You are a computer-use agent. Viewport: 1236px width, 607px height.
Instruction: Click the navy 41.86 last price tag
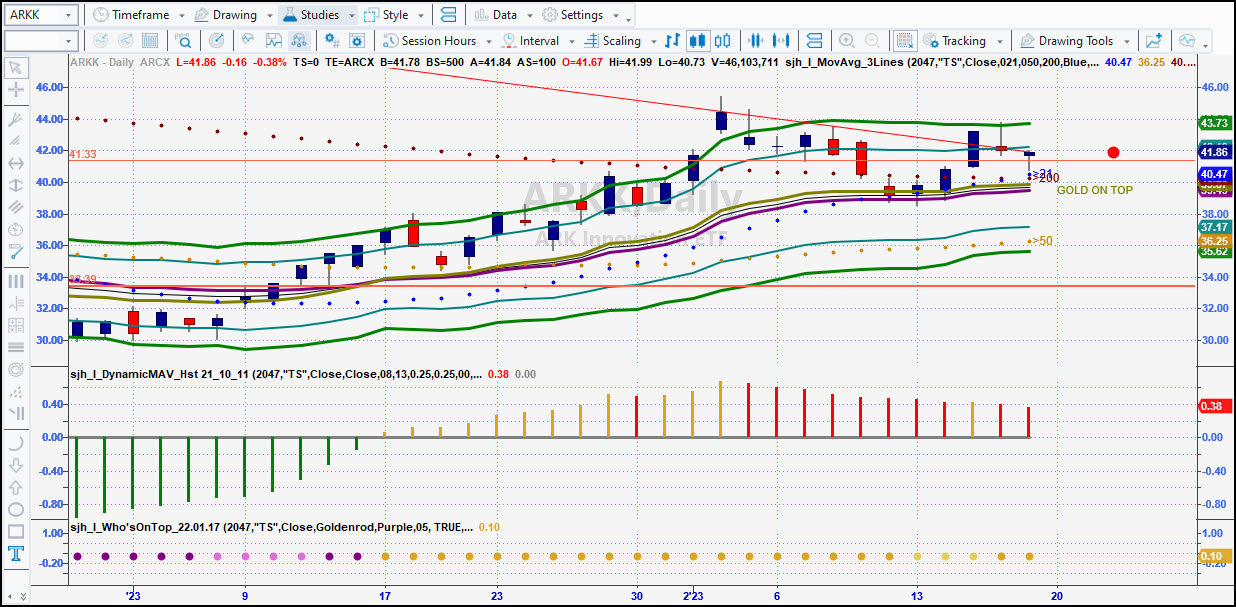click(1213, 152)
